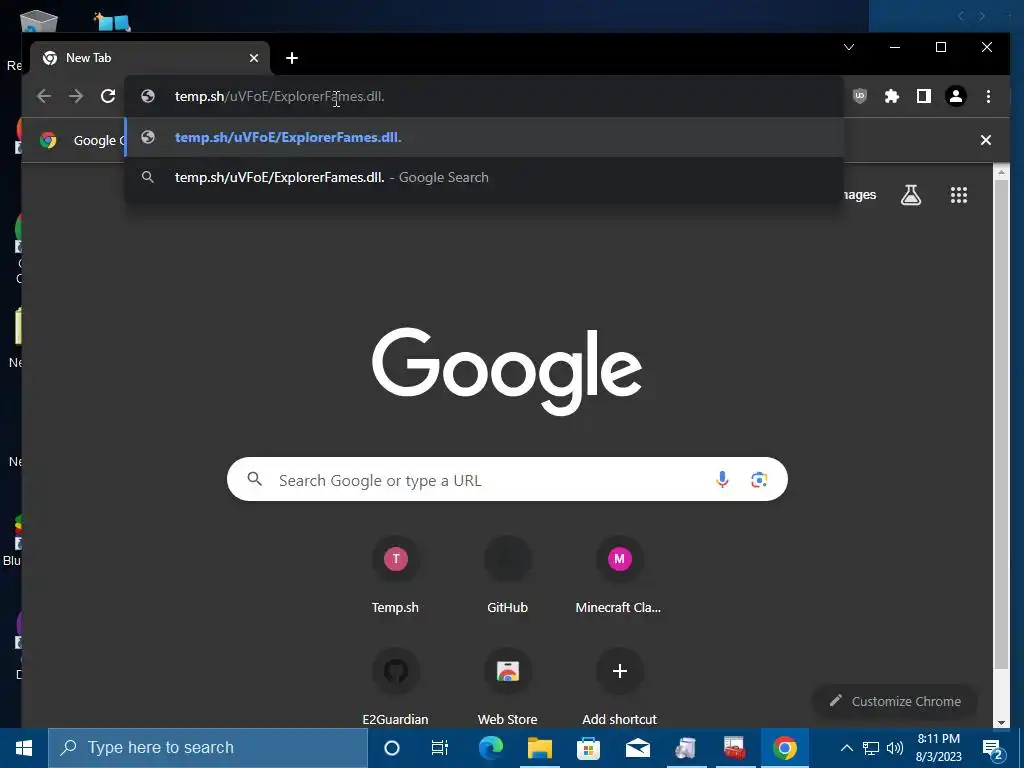Select the New Tab tab

tap(150, 58)
